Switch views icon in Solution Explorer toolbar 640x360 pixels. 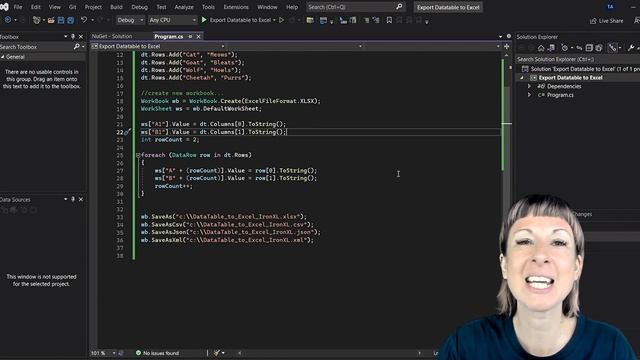(551, 48)
